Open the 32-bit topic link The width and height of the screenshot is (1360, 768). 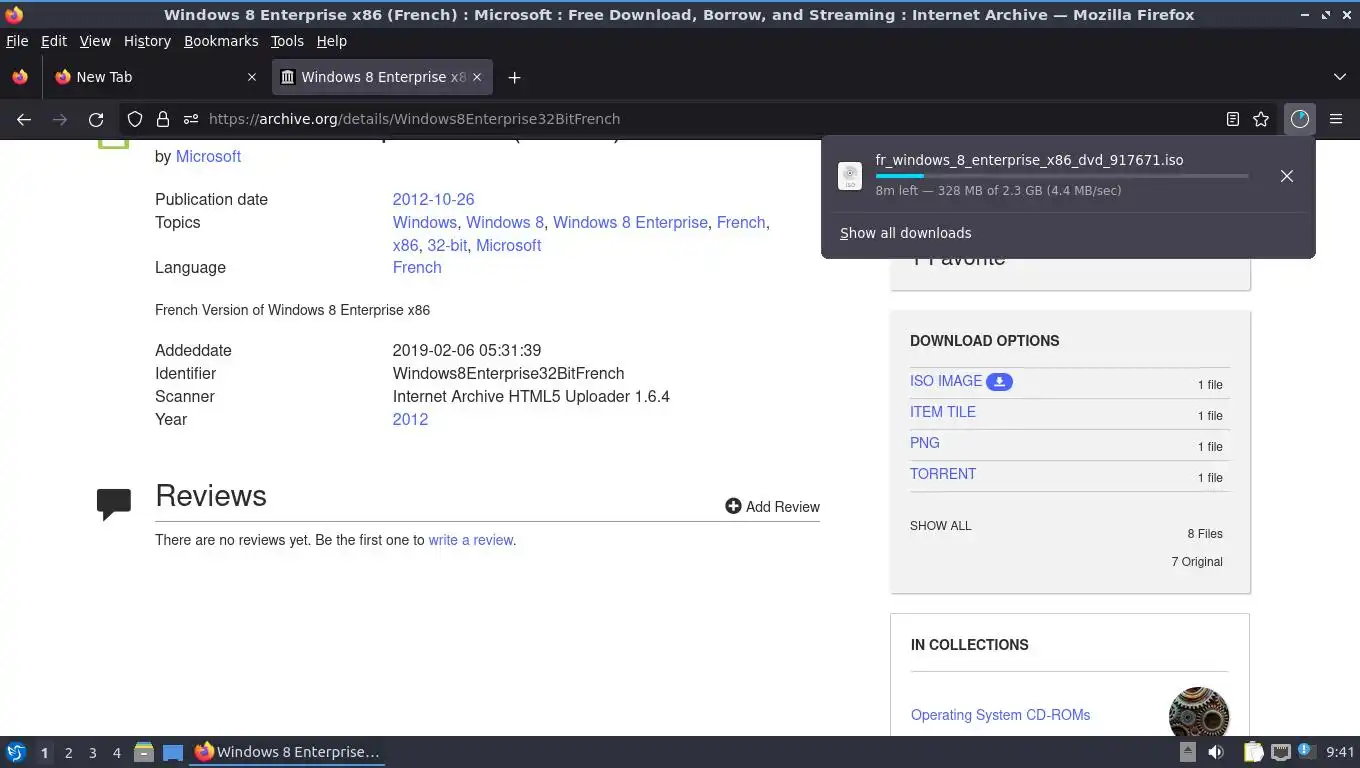[x=447, y=245]
